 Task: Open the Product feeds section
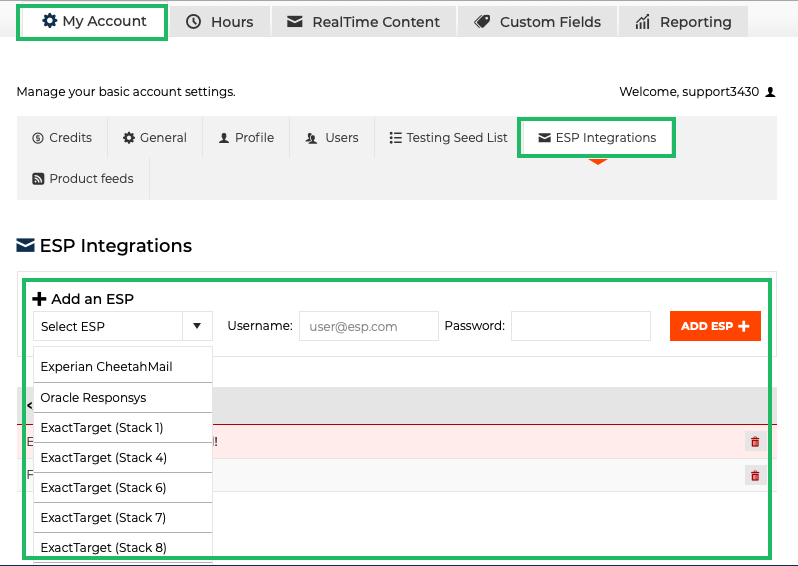point(82,179)
